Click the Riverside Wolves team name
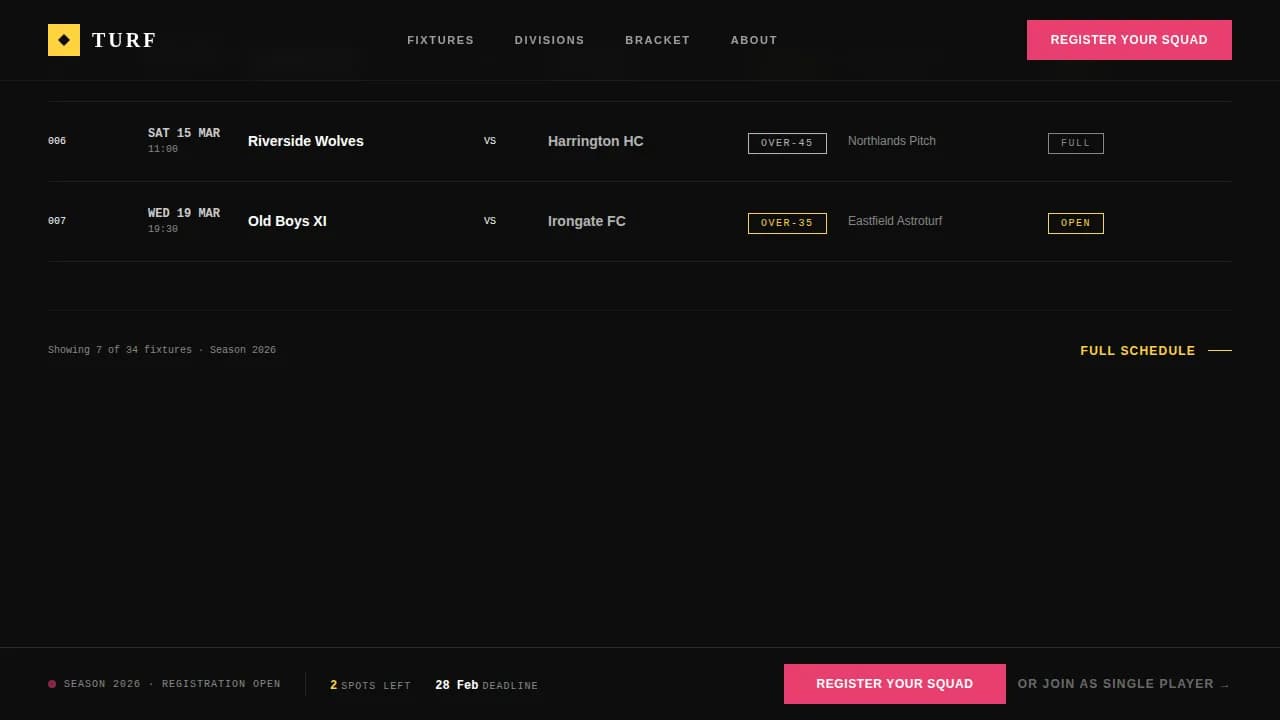 pos(305,141)
